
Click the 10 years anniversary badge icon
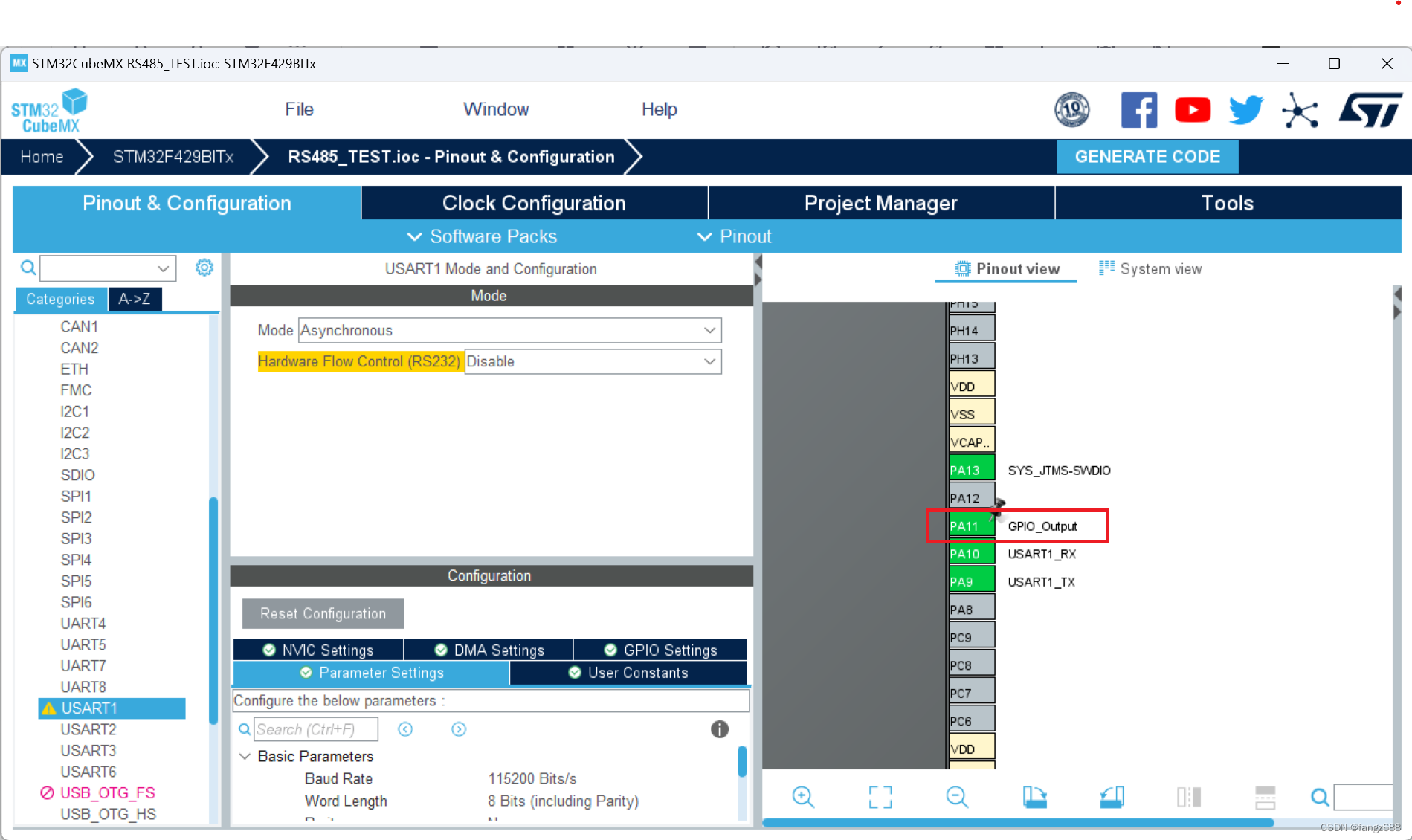tap(1072, 110)
